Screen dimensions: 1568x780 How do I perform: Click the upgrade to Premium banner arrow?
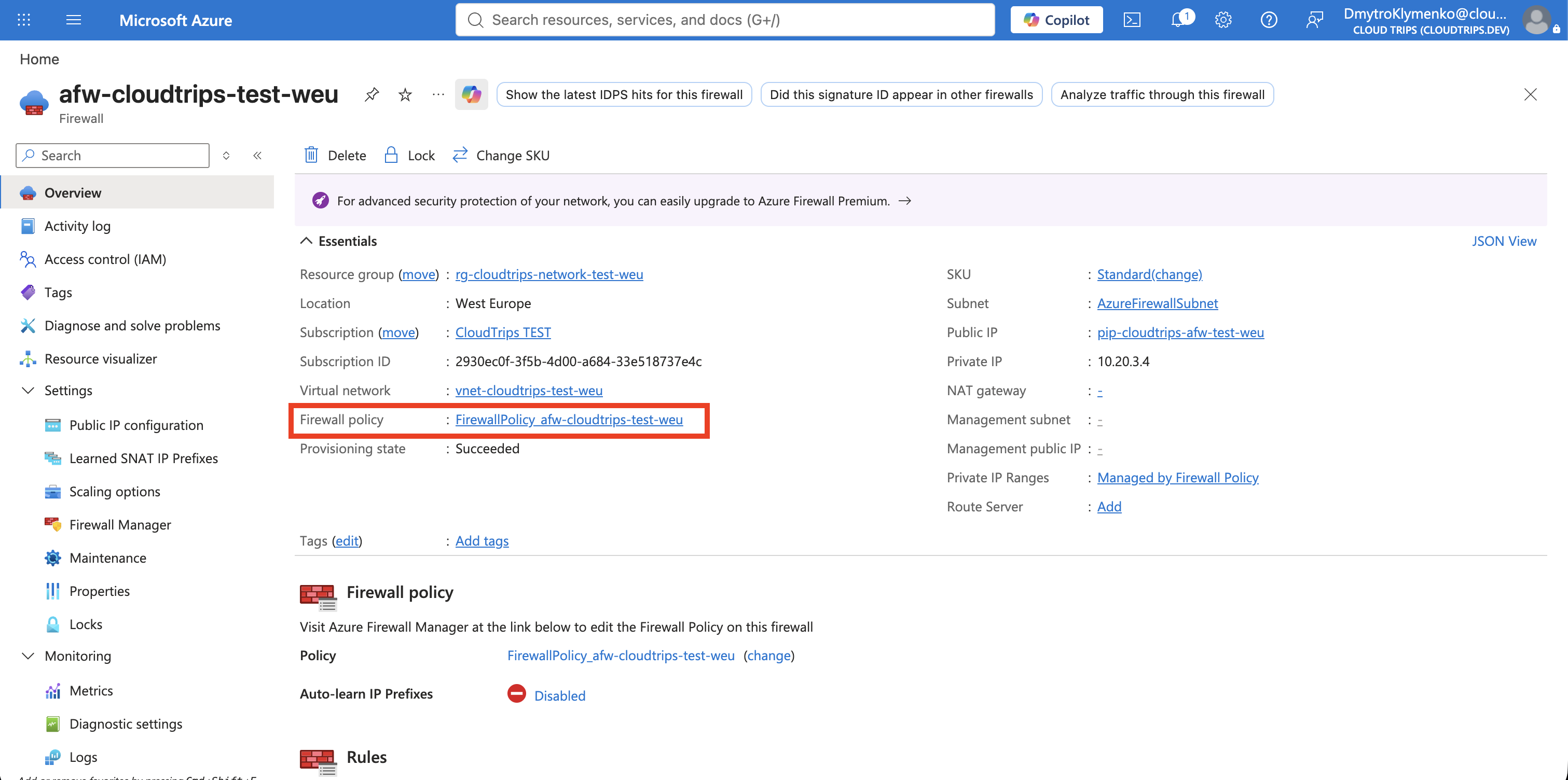pyautogui.click(x=905, y=201)
